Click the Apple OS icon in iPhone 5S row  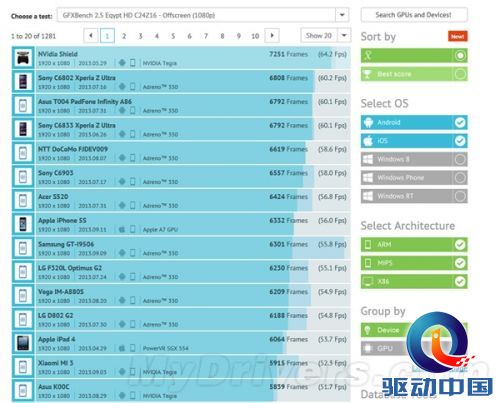(x=122, y=229)
